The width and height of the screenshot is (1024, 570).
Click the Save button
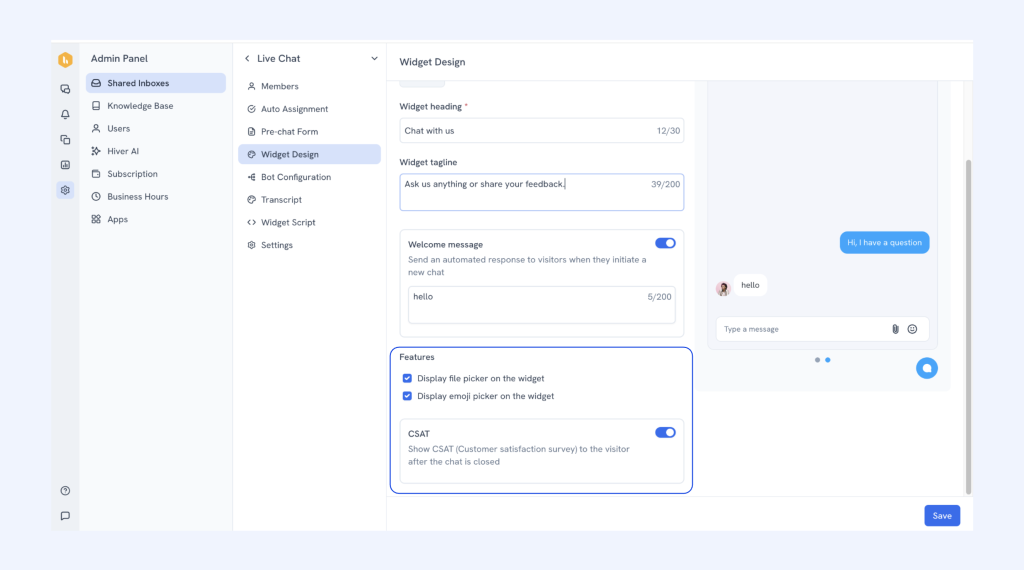pyautogui.click(x=941, y=516)
